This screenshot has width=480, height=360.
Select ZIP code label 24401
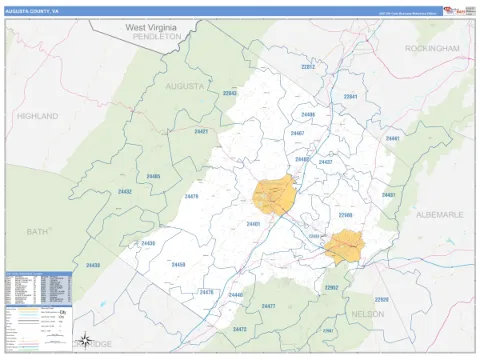point(253,224)
